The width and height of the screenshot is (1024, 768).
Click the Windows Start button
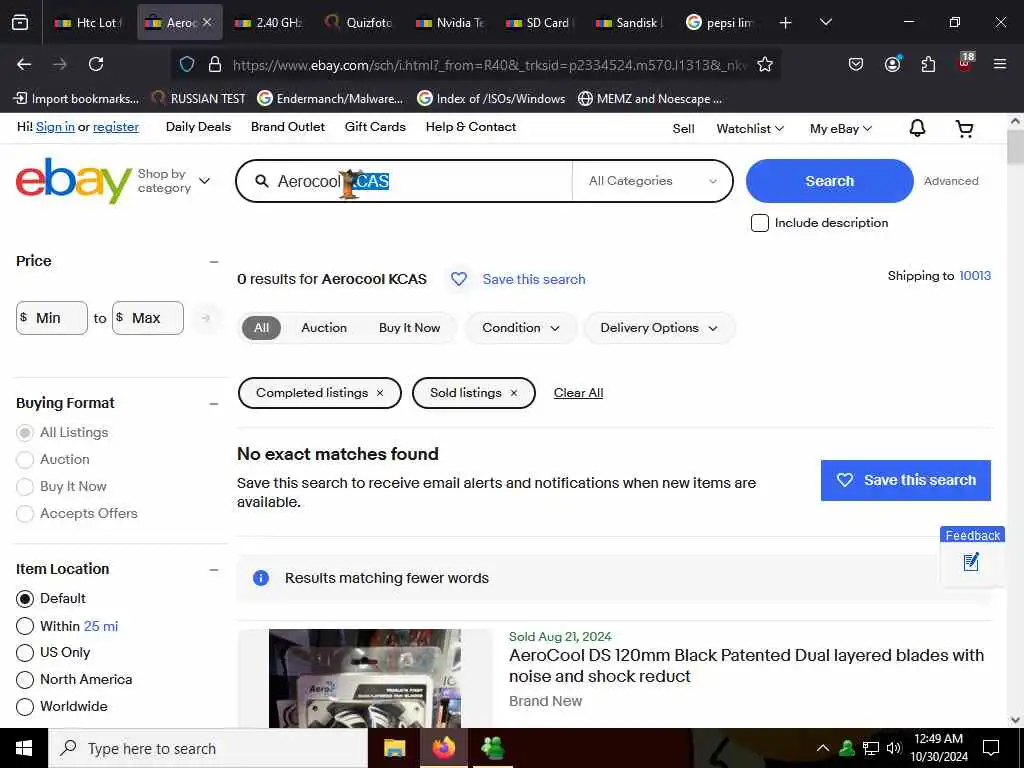click(24, 748)
